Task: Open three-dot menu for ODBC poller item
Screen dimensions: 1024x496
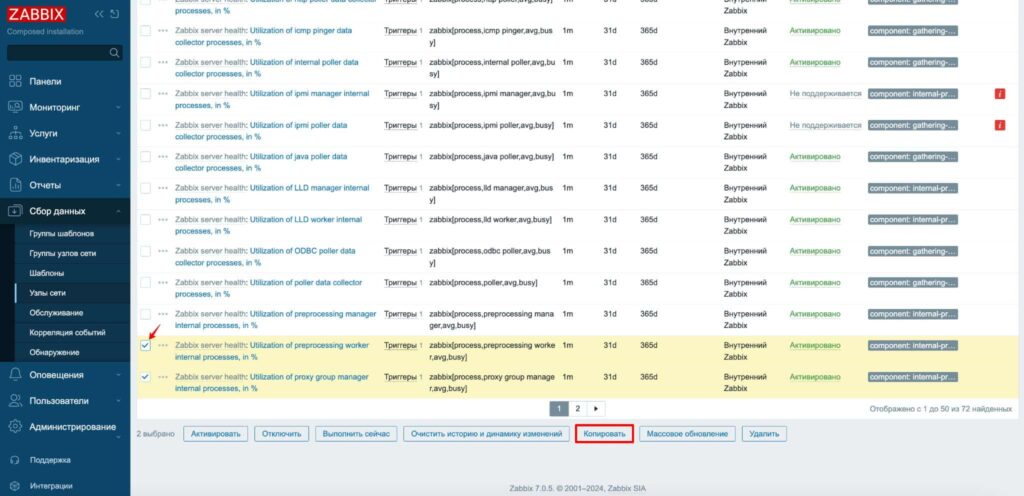Action: (163, 251)
